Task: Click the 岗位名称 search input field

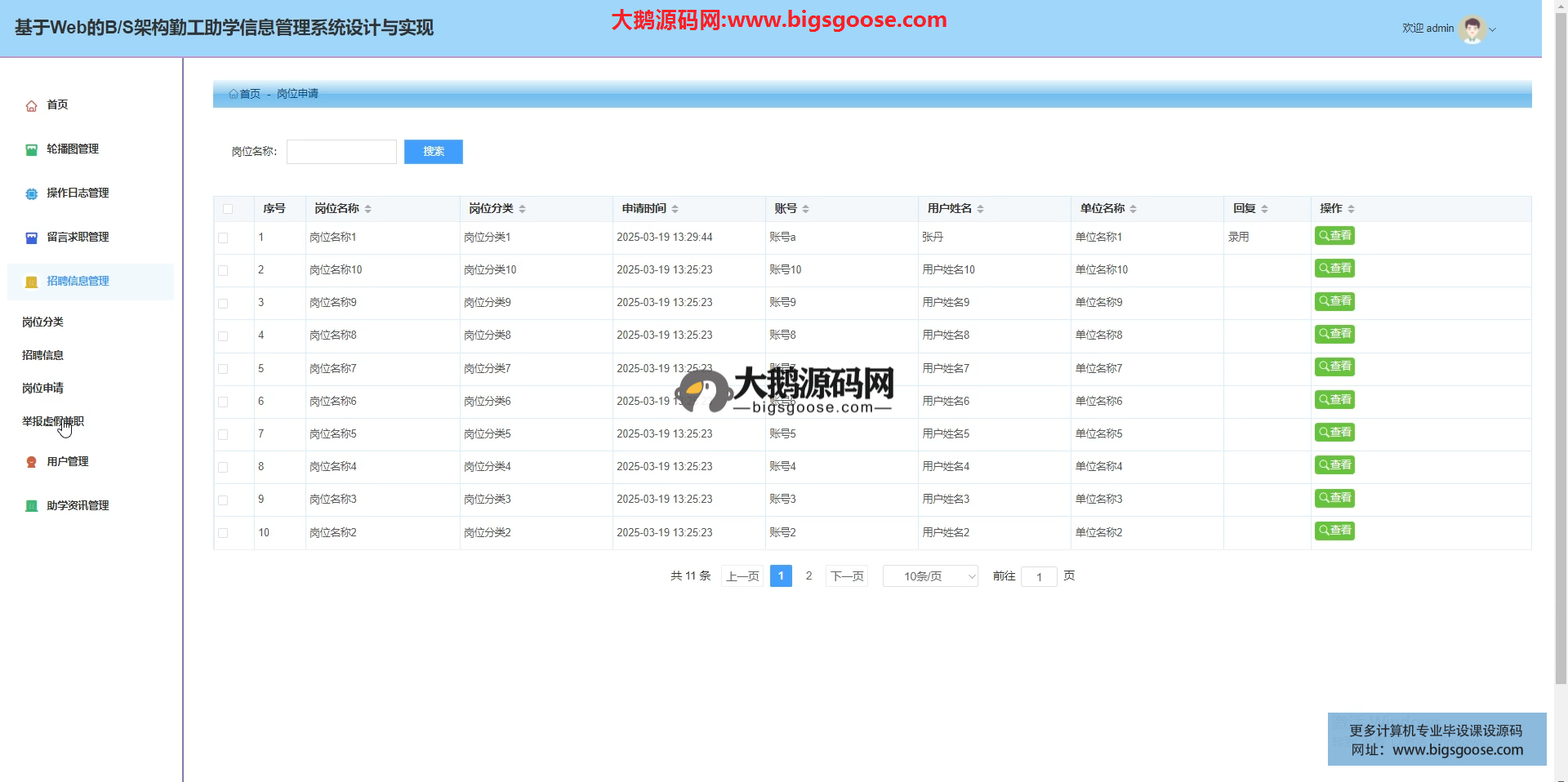Action: tap(341, 152)
